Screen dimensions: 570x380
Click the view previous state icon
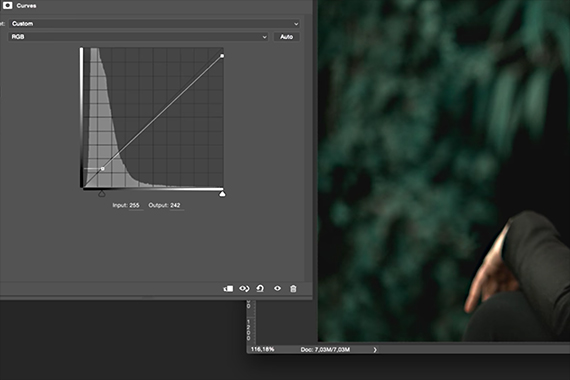click(244, 289)
